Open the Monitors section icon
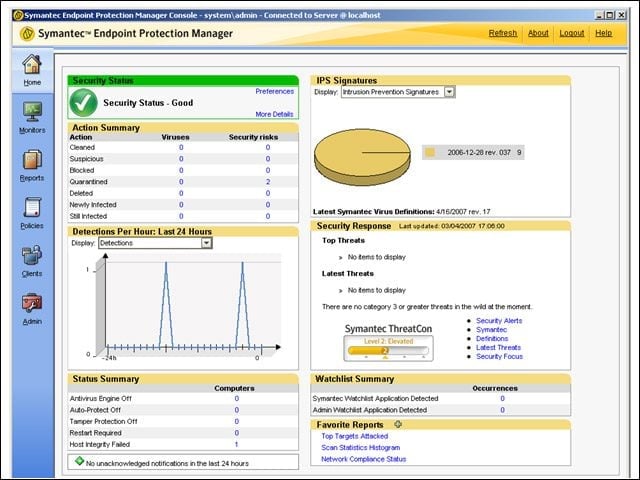Screen dimensions: 640x480 coord(32,112)
